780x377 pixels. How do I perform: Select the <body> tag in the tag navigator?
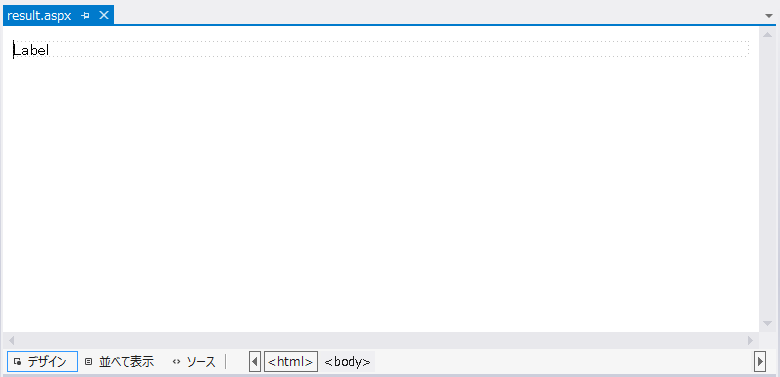click(x=347, y=362)
